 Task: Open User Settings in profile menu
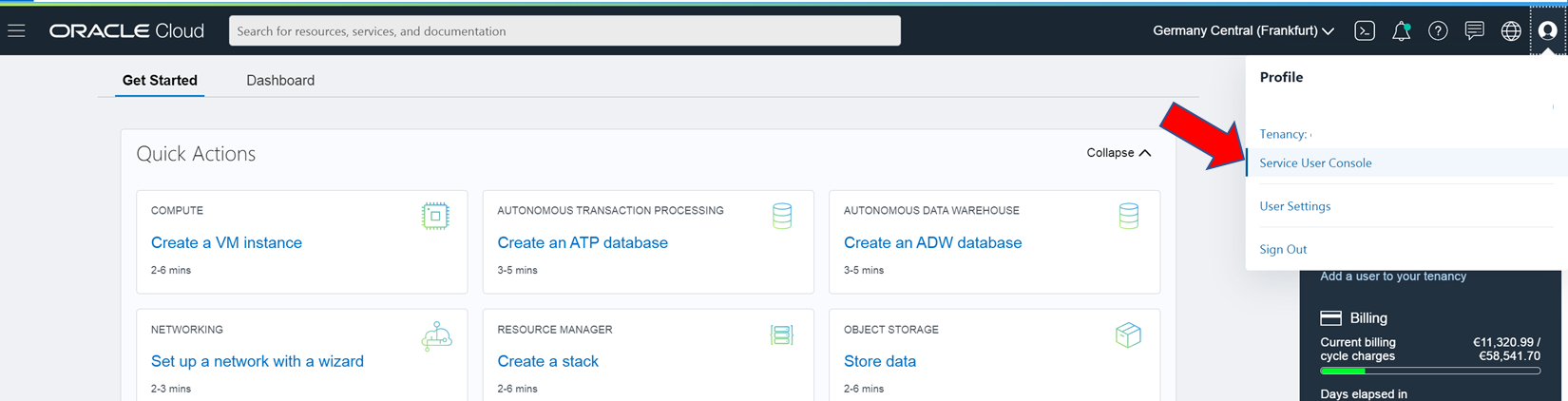click(x=1294, y=206)
